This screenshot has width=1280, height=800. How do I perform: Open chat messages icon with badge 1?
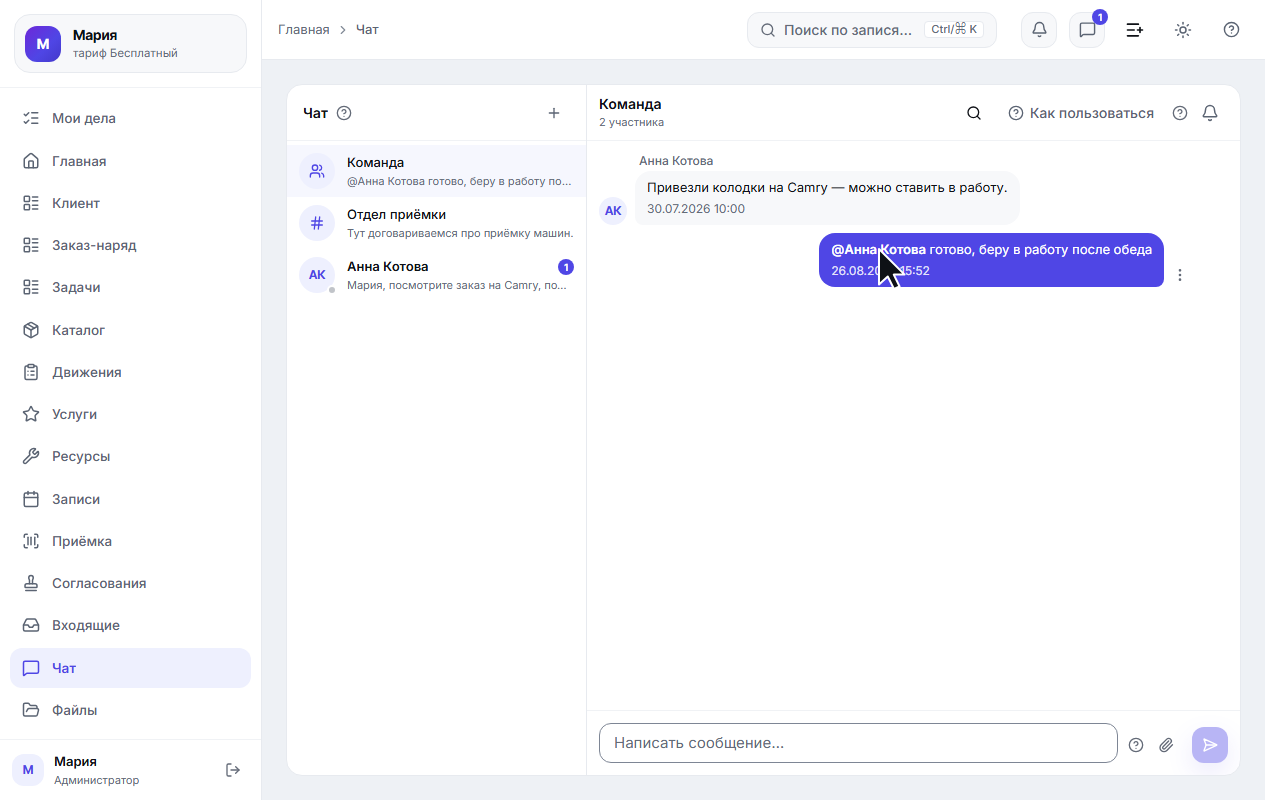[1087, 30]
